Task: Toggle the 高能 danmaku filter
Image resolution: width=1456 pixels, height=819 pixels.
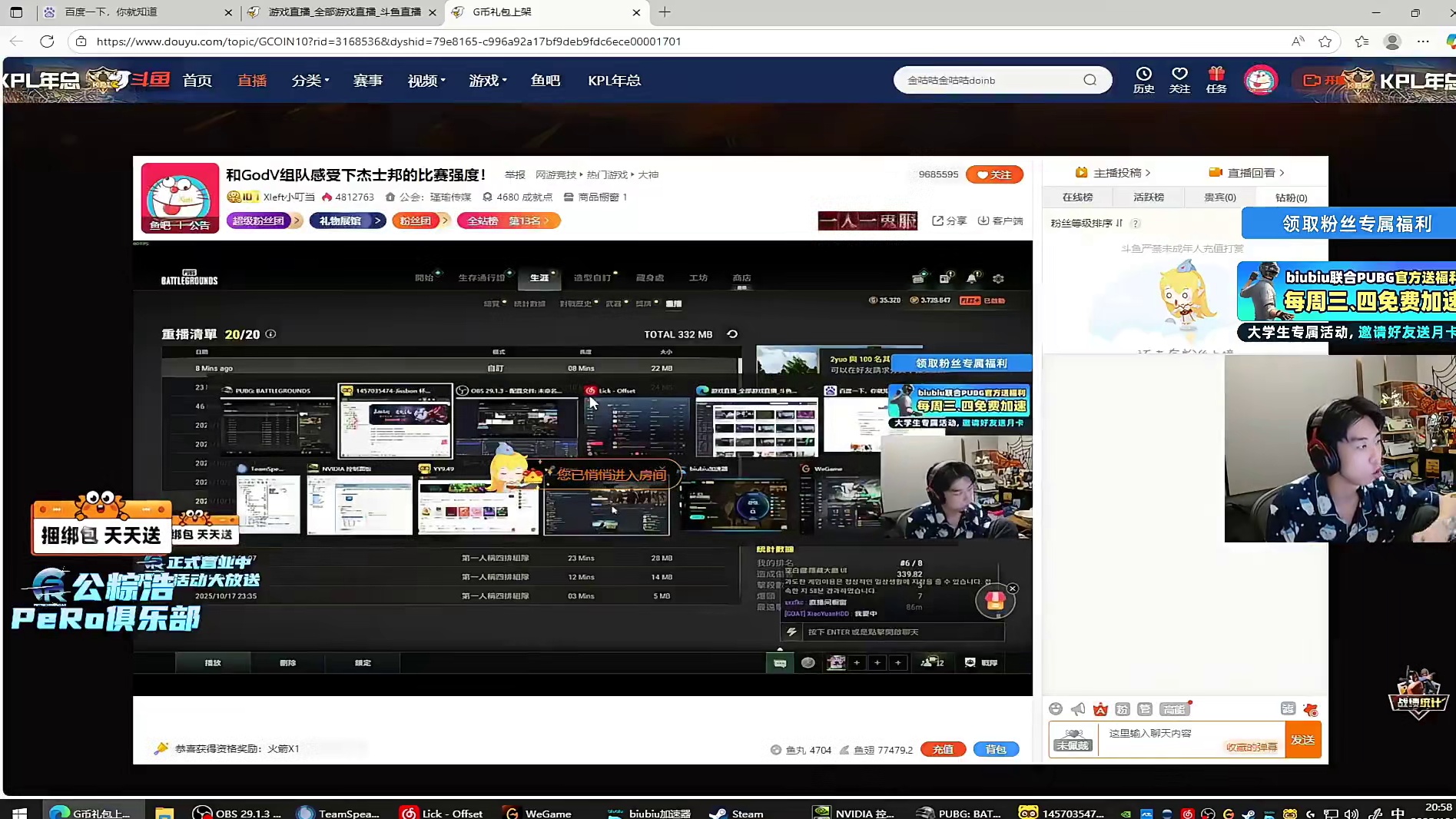Action: pos(1174,709)
